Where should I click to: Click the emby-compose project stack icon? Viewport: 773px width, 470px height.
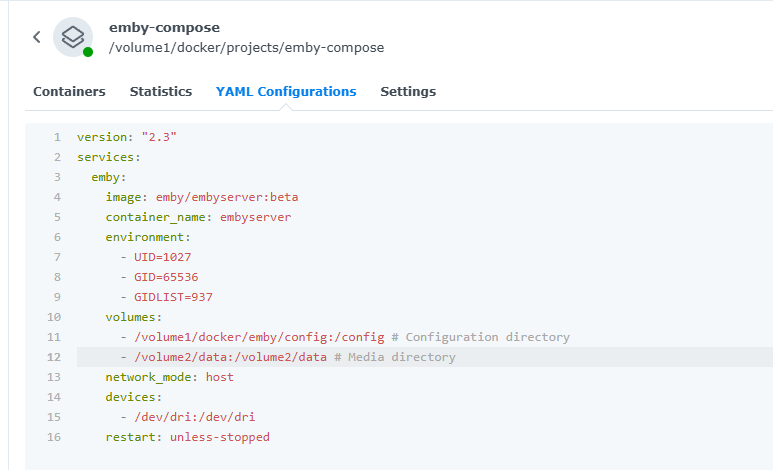(72, 37)
